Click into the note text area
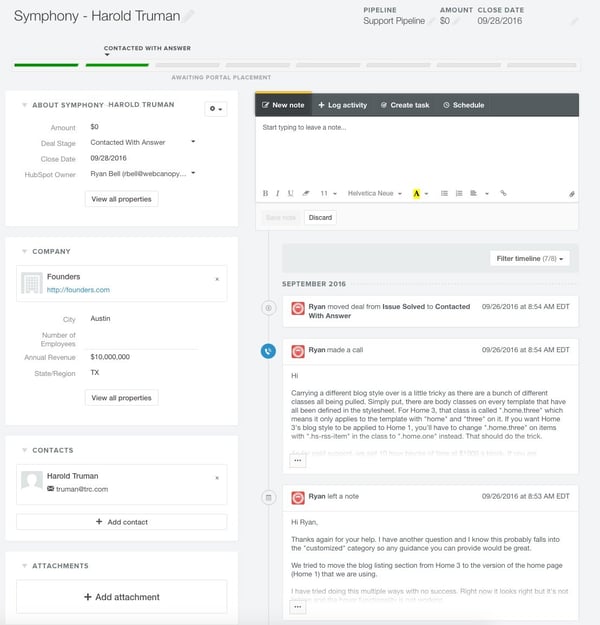 pos(415,150)
